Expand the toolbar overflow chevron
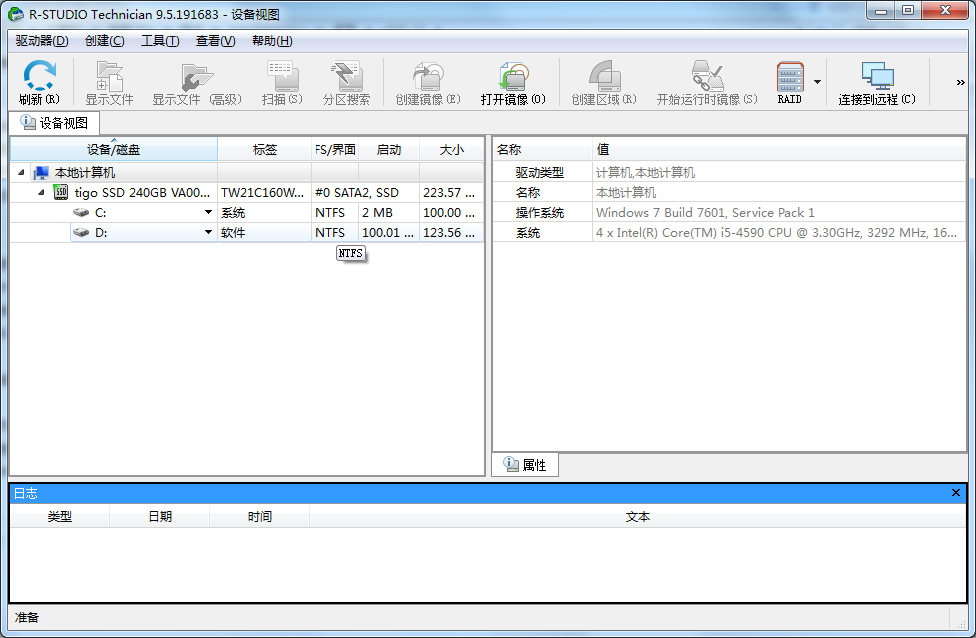976x638 pixels. pos(960,83)
